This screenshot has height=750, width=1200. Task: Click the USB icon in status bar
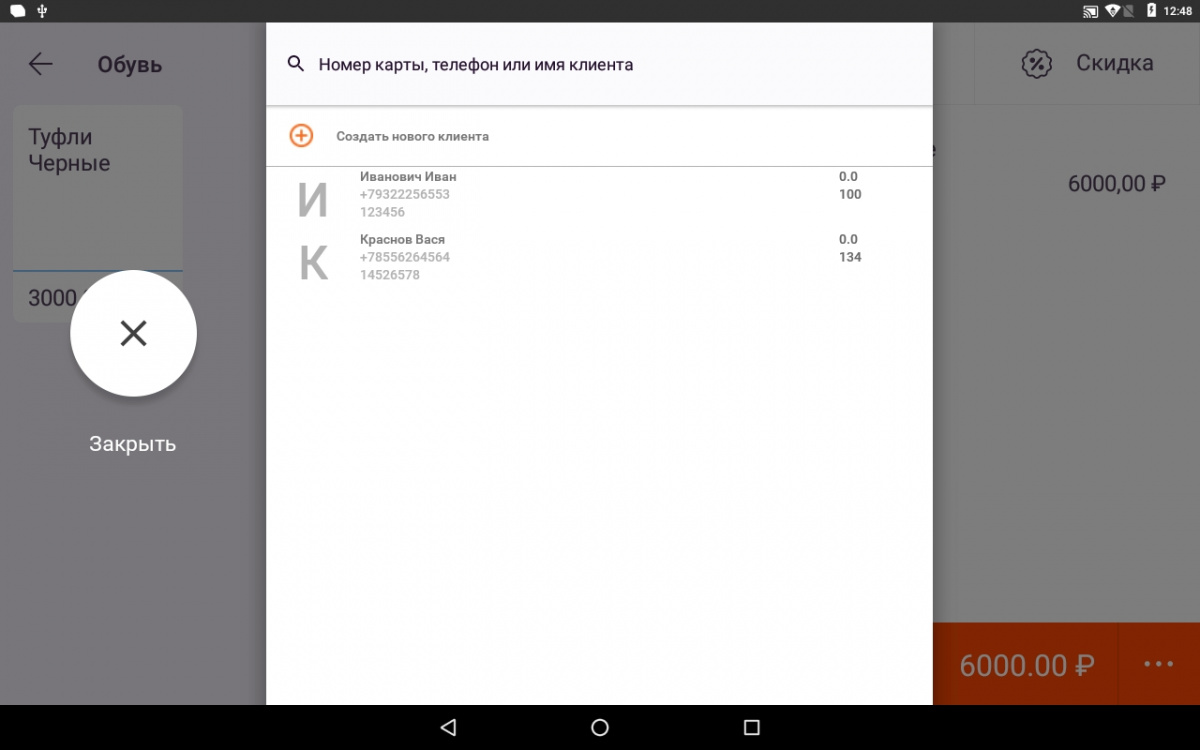[x=41, y=11]
